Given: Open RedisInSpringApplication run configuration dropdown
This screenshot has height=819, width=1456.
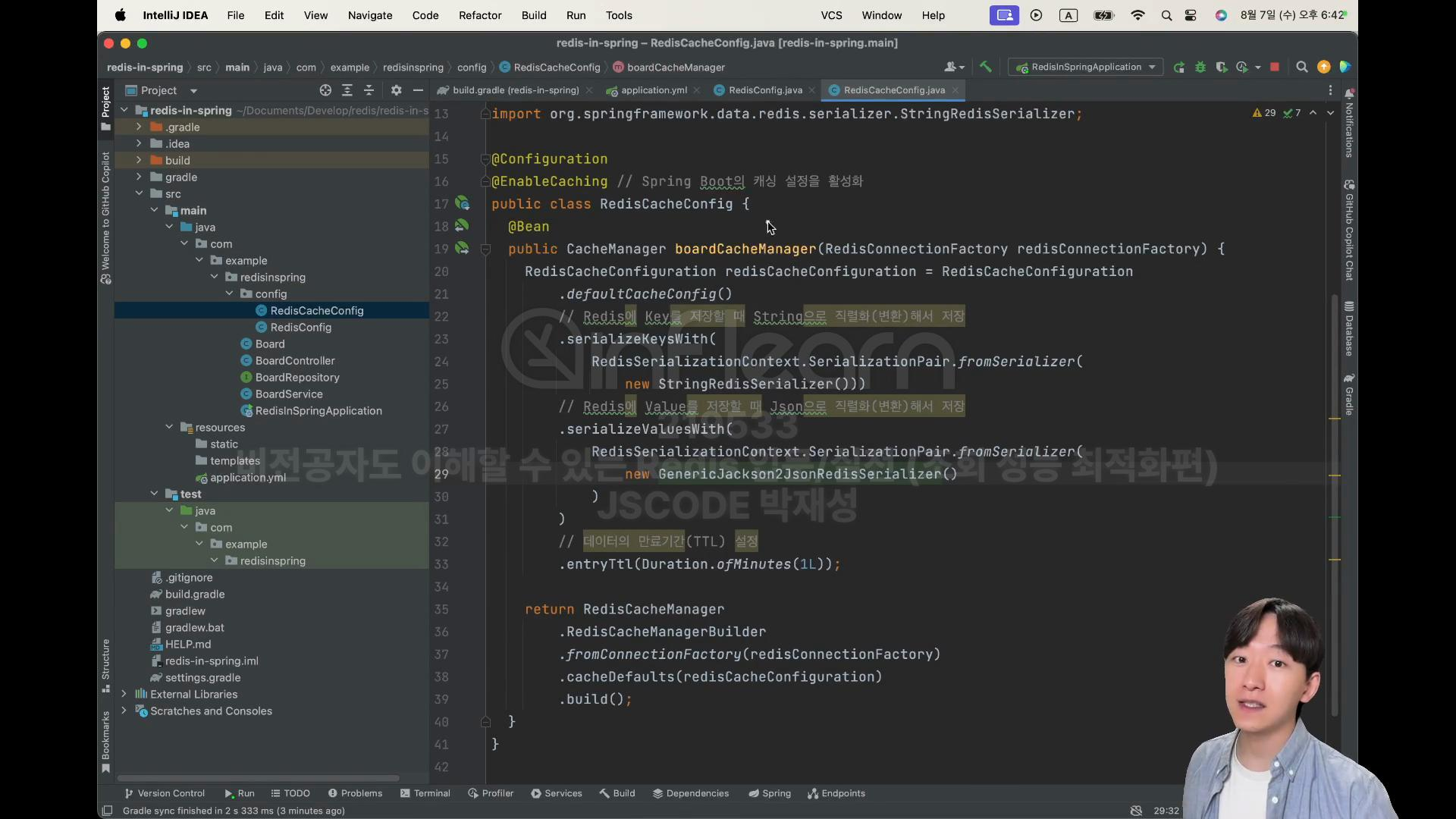Looking at the screenshot, I should pyautogui.click(x=1085, y=67).
